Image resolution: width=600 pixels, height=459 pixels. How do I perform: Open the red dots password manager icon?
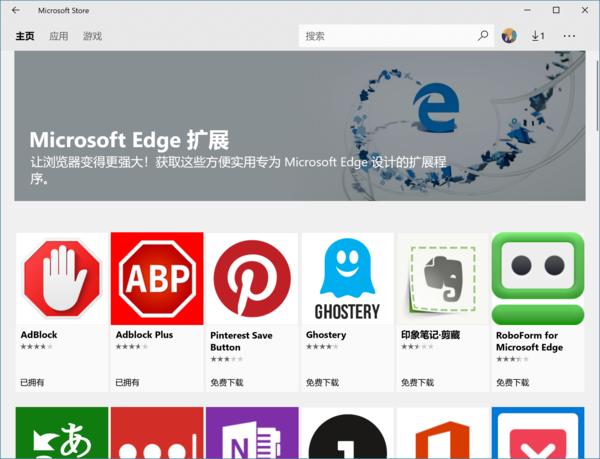tap(157, 433)
